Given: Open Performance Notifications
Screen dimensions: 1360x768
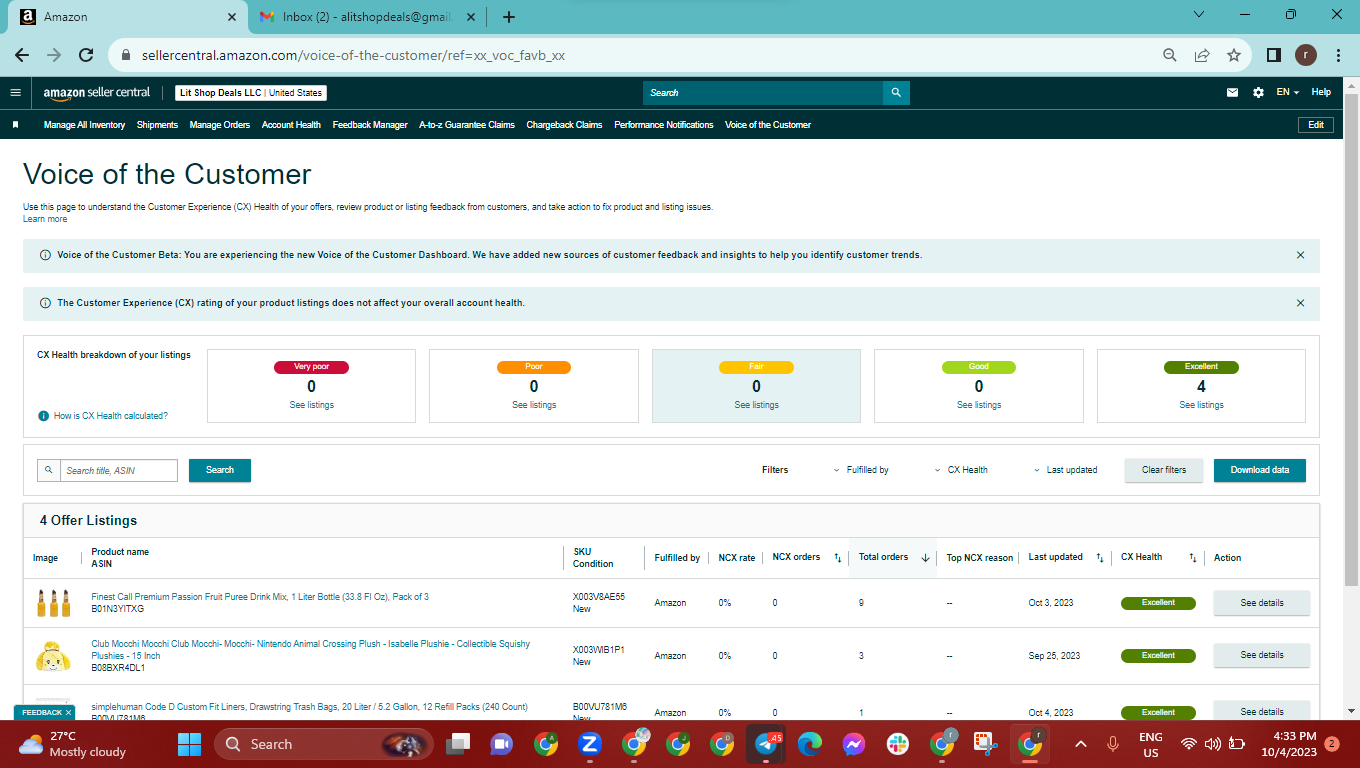Looking at the screenshot, I should [664, 125].
